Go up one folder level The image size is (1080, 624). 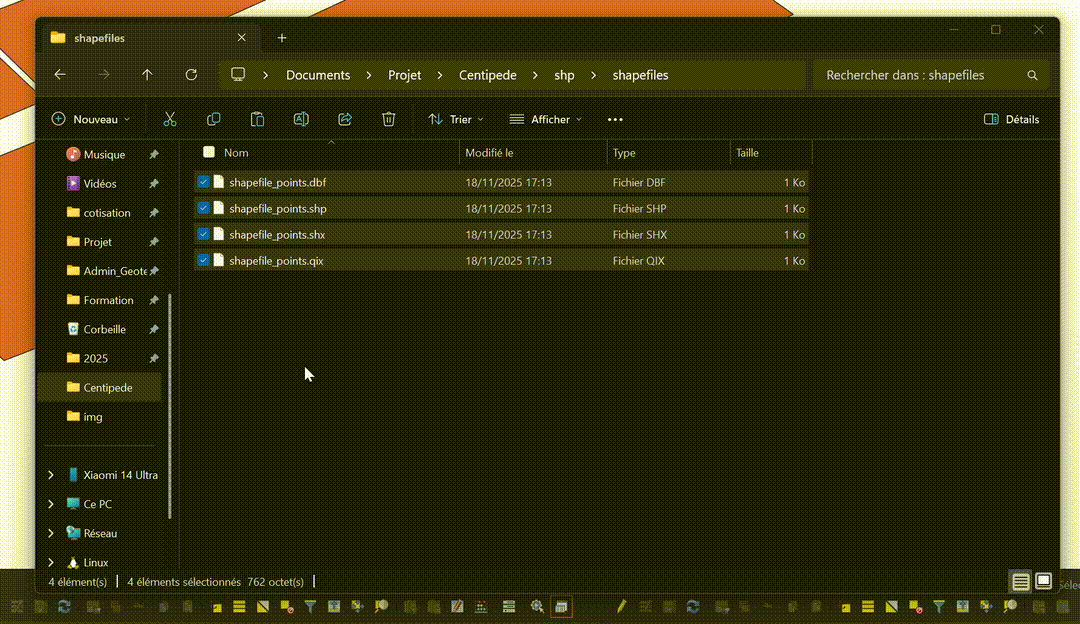point(147,75)
